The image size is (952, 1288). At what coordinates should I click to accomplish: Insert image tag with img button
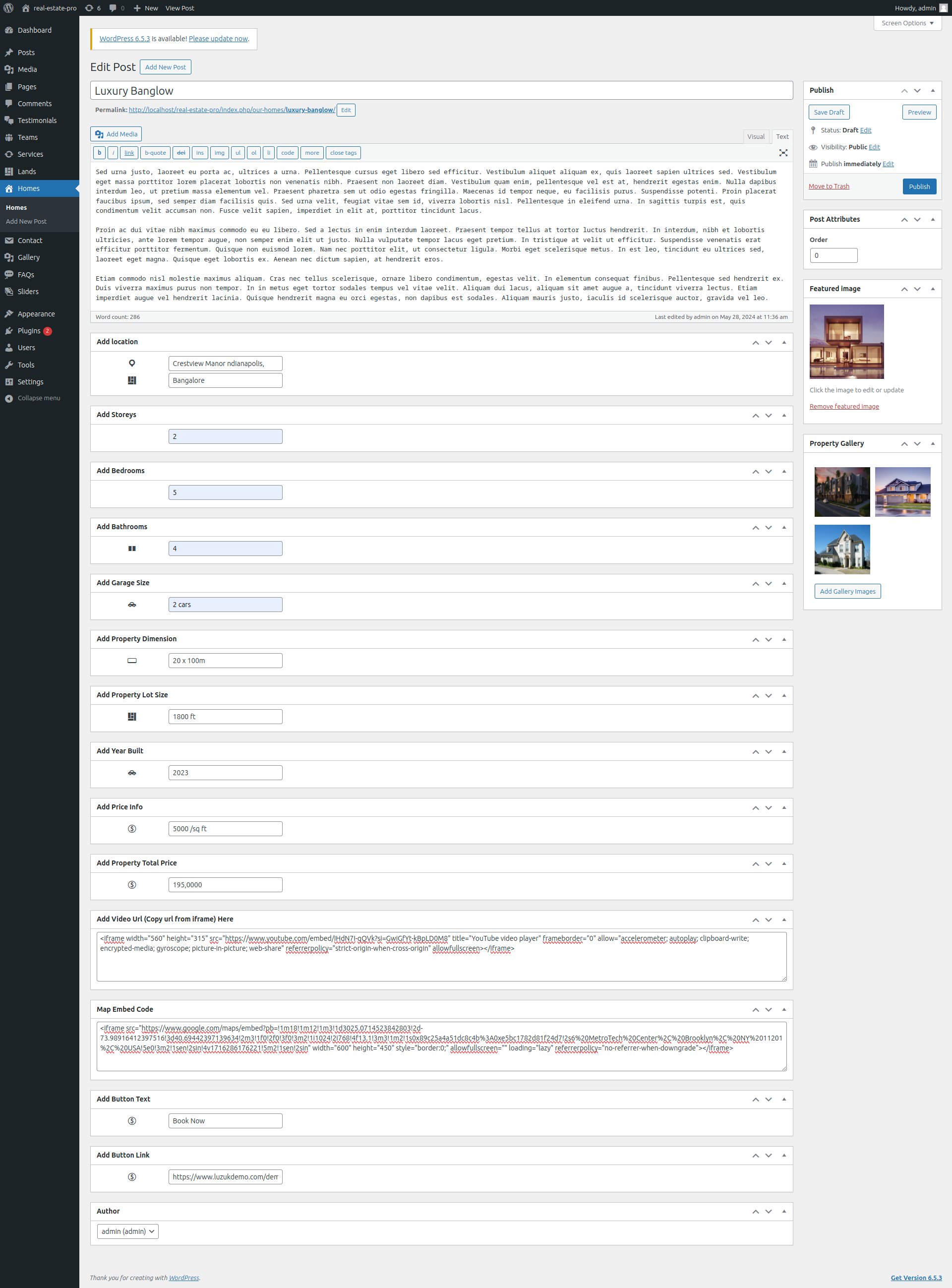[x=220, y=153]
